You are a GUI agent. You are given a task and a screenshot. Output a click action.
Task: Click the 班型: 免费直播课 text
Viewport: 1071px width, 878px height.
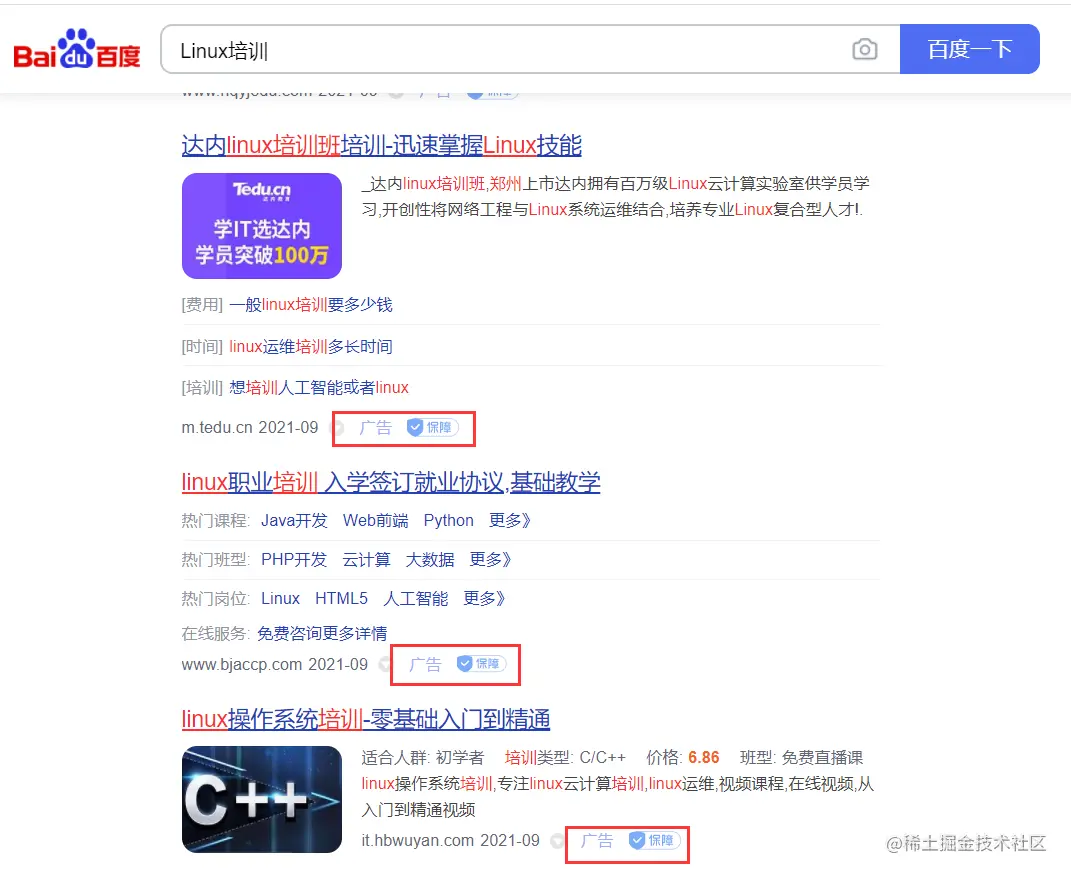[x=801, y=757]
